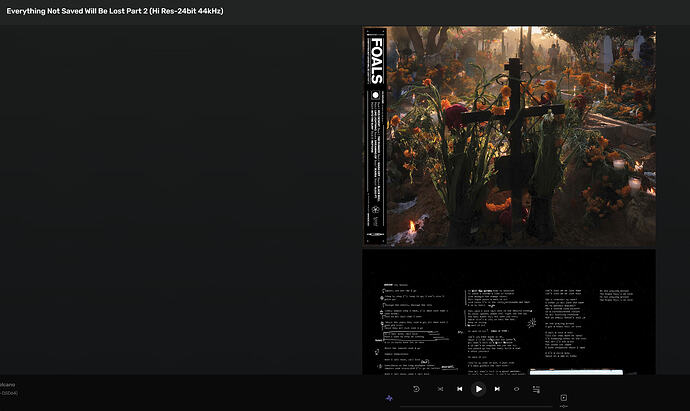This screenshot has width=690, height=411.
Task: Click the replay history icon
Action: (416, 389)
